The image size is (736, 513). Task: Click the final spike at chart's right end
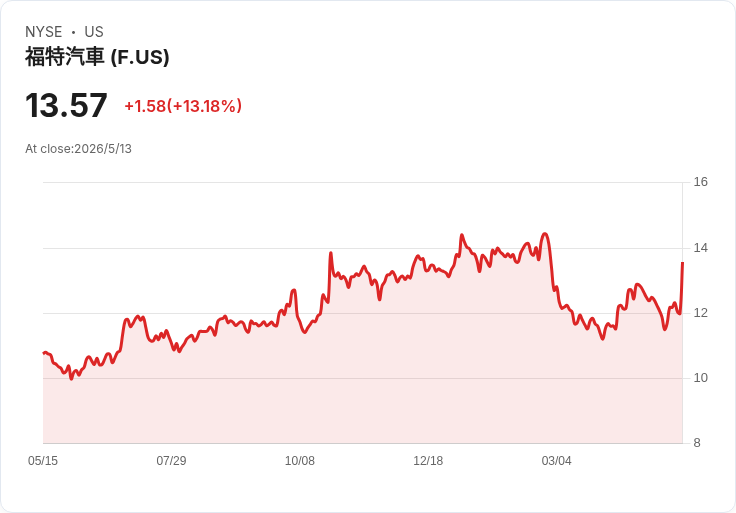(x=682, y=263)
